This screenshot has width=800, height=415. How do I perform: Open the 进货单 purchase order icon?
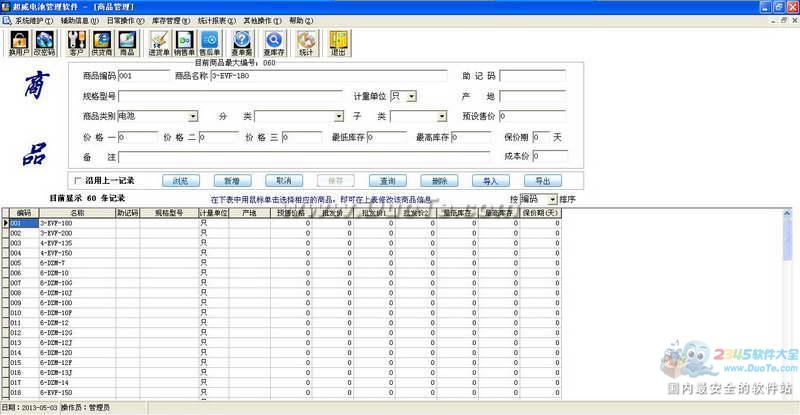[159, 43]
